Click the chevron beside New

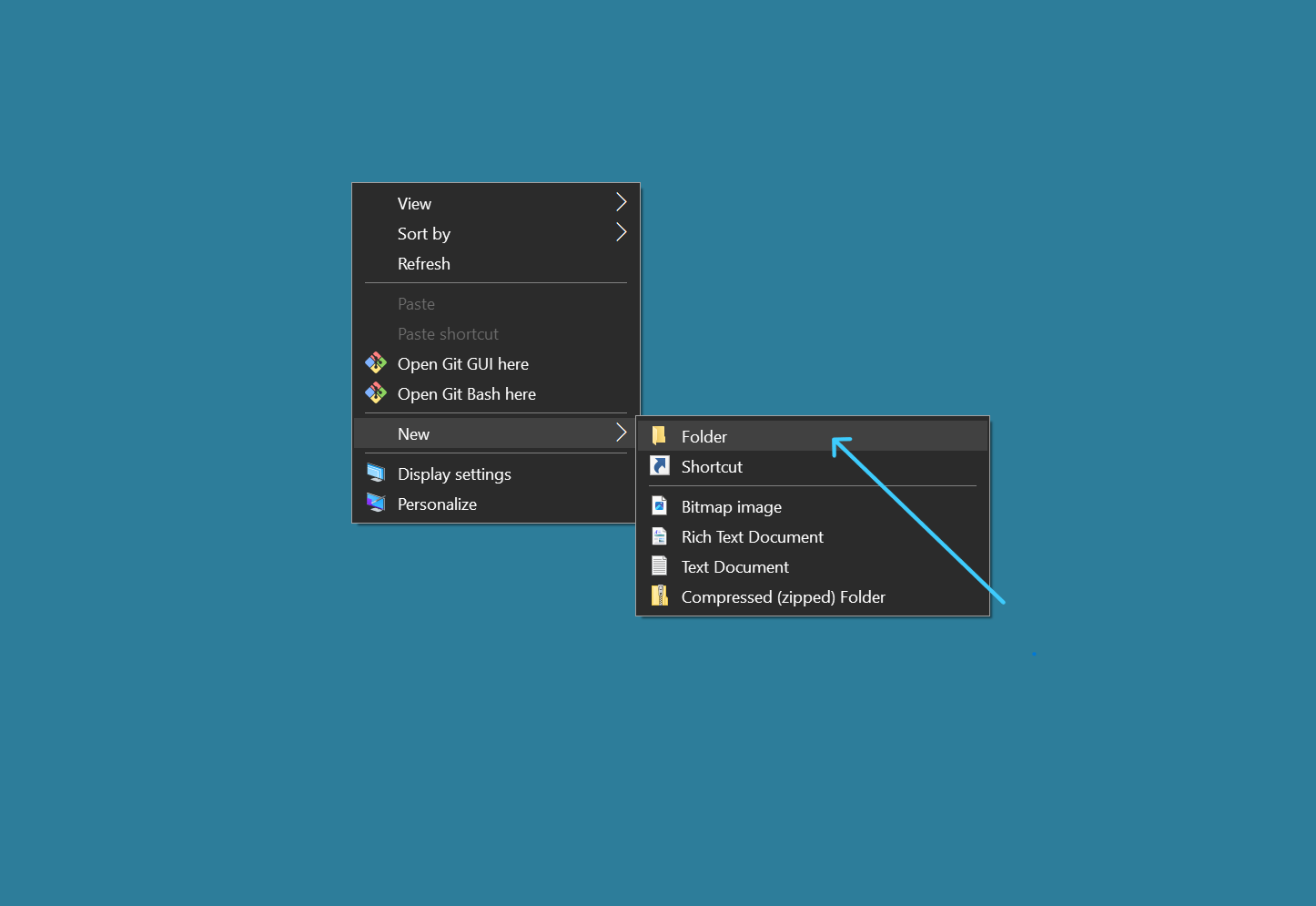pos(622,433)
